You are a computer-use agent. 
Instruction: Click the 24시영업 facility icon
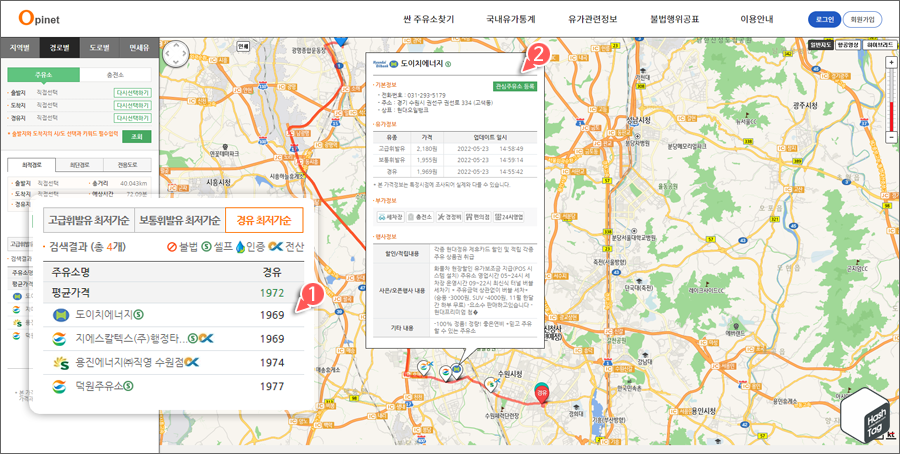tap(509, 217)
